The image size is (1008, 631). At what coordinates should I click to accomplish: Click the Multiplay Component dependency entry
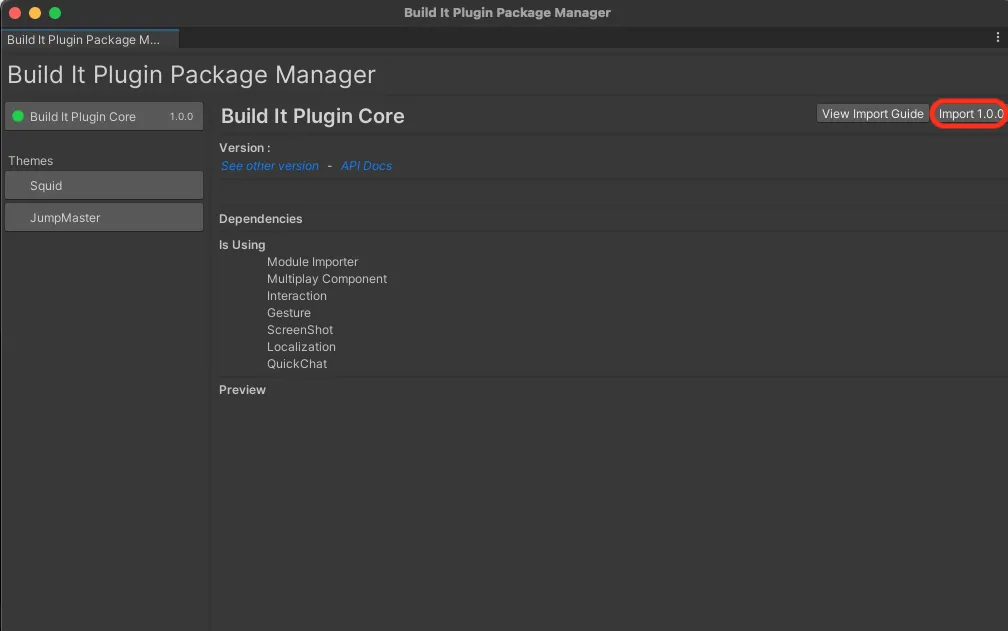coord(327,279)
